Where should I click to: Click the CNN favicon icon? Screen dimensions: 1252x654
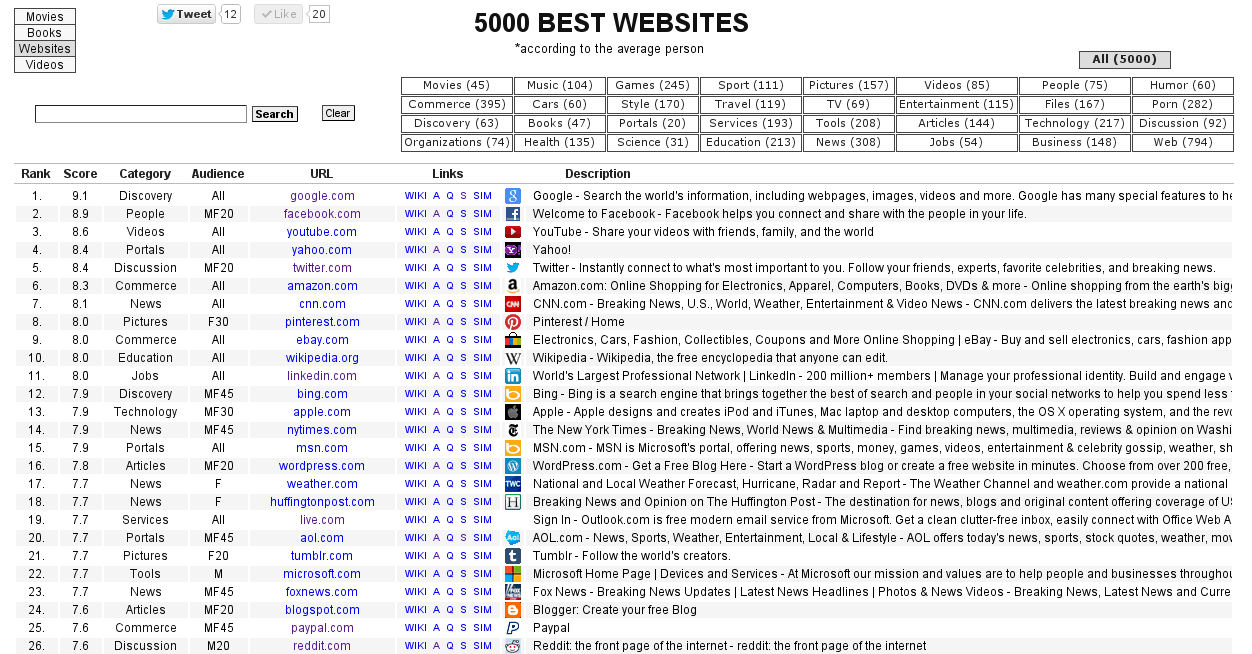tap(513, 304)
